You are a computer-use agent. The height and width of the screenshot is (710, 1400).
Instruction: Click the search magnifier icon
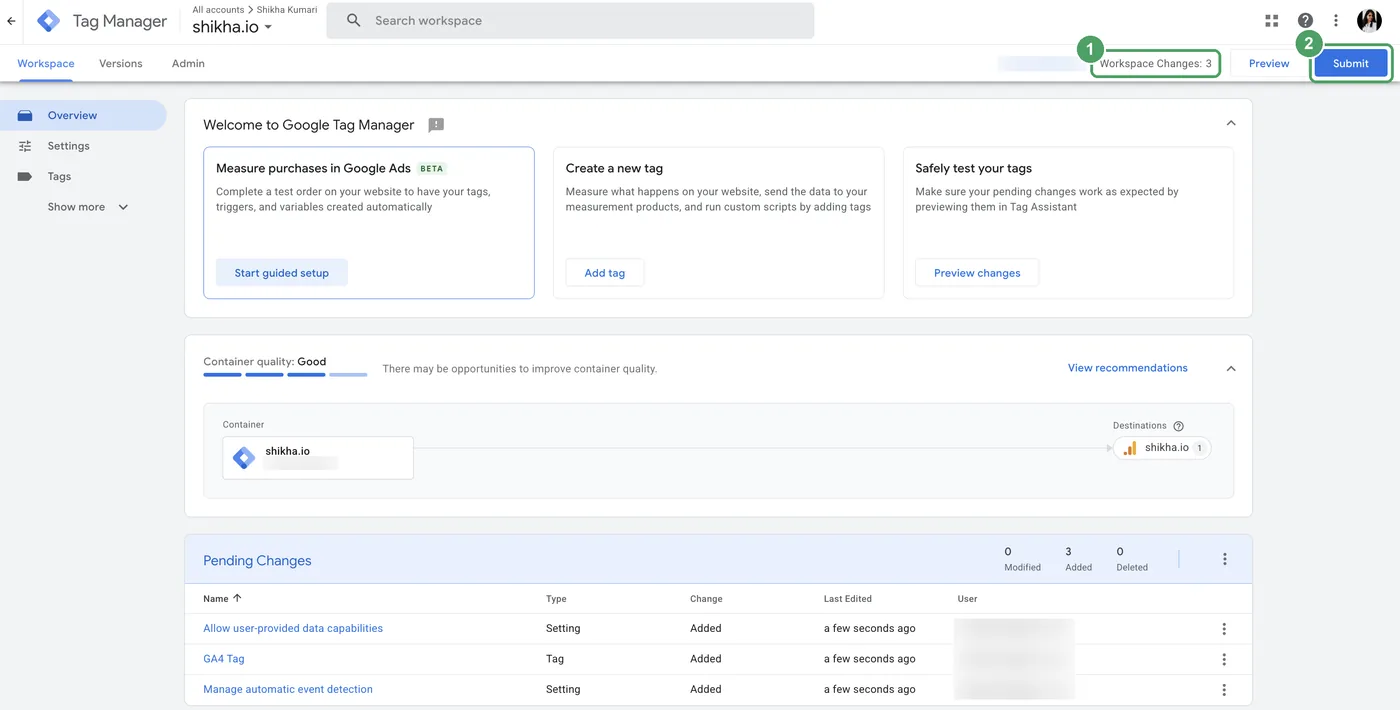353,21
